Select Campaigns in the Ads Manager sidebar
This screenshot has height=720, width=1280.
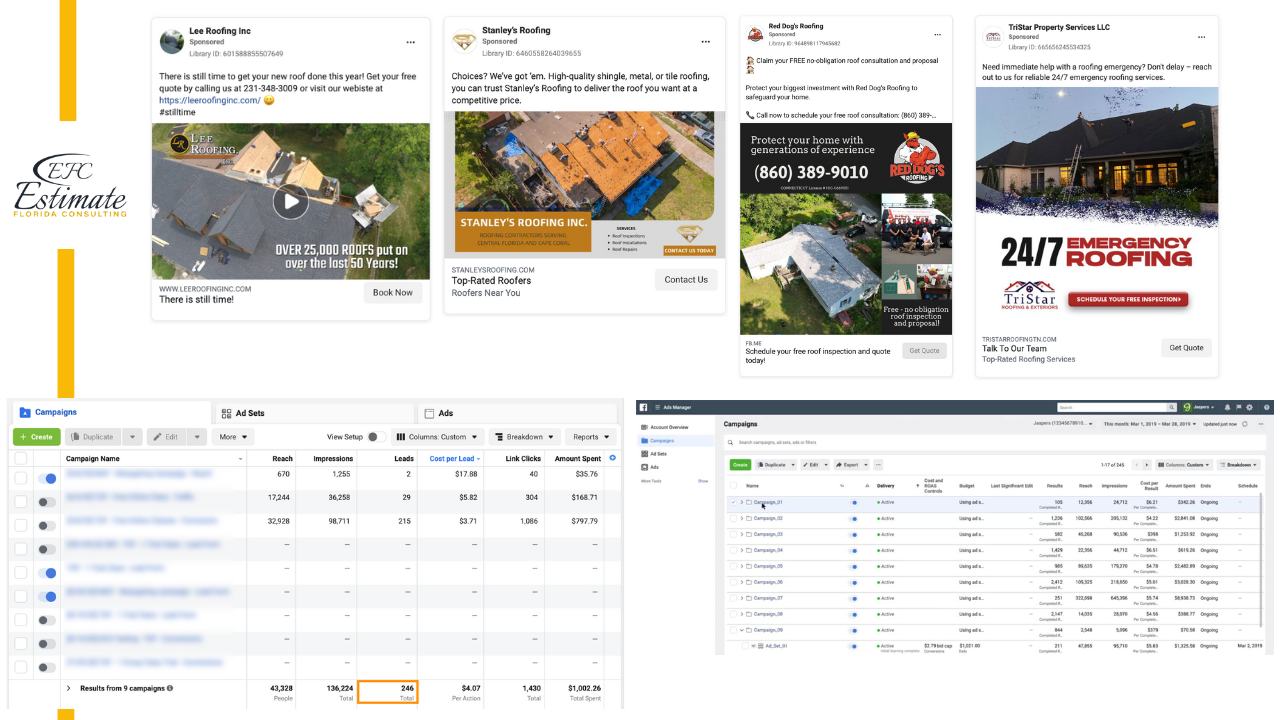tap(674, 440)
